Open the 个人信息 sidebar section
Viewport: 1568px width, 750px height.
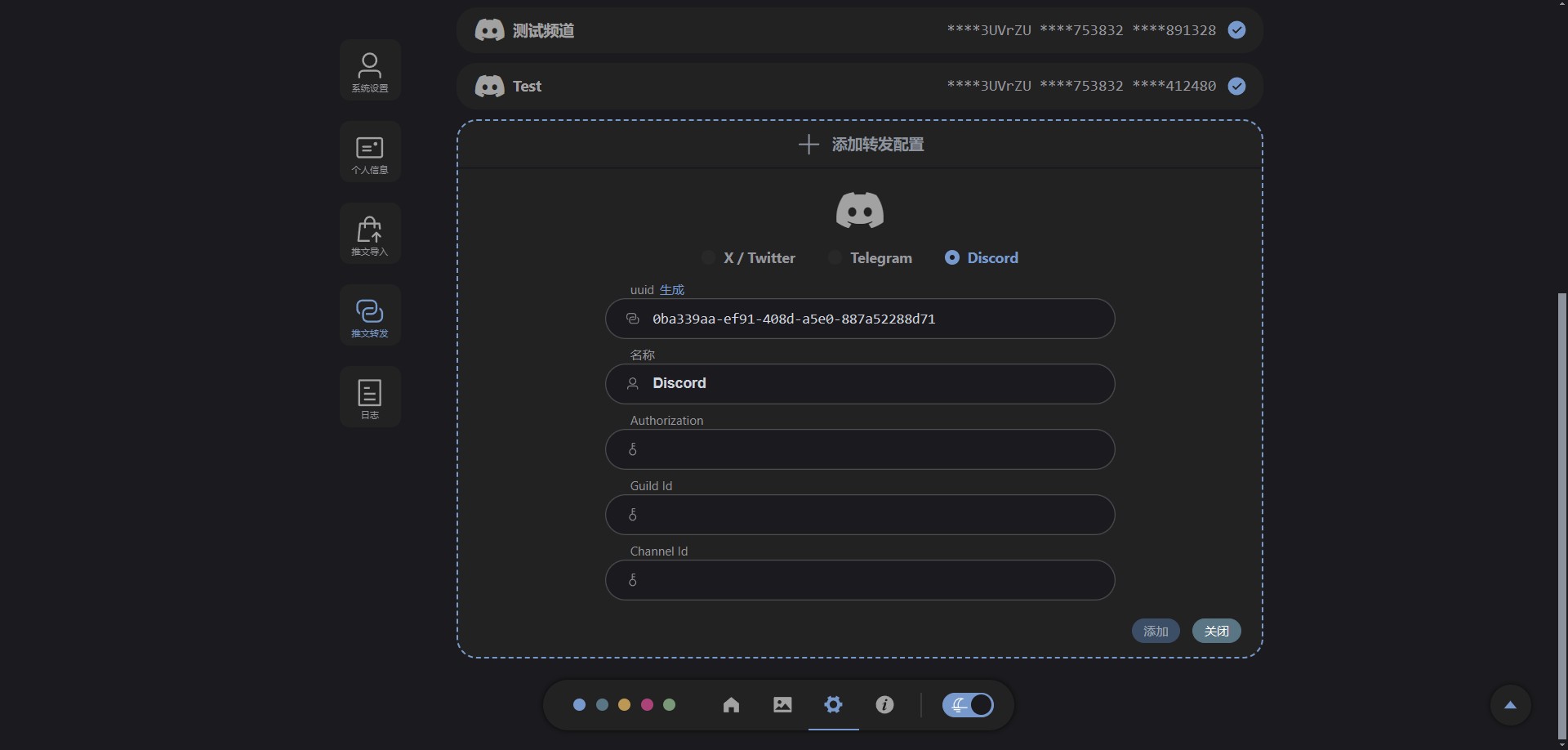click(x=370, y=153)
